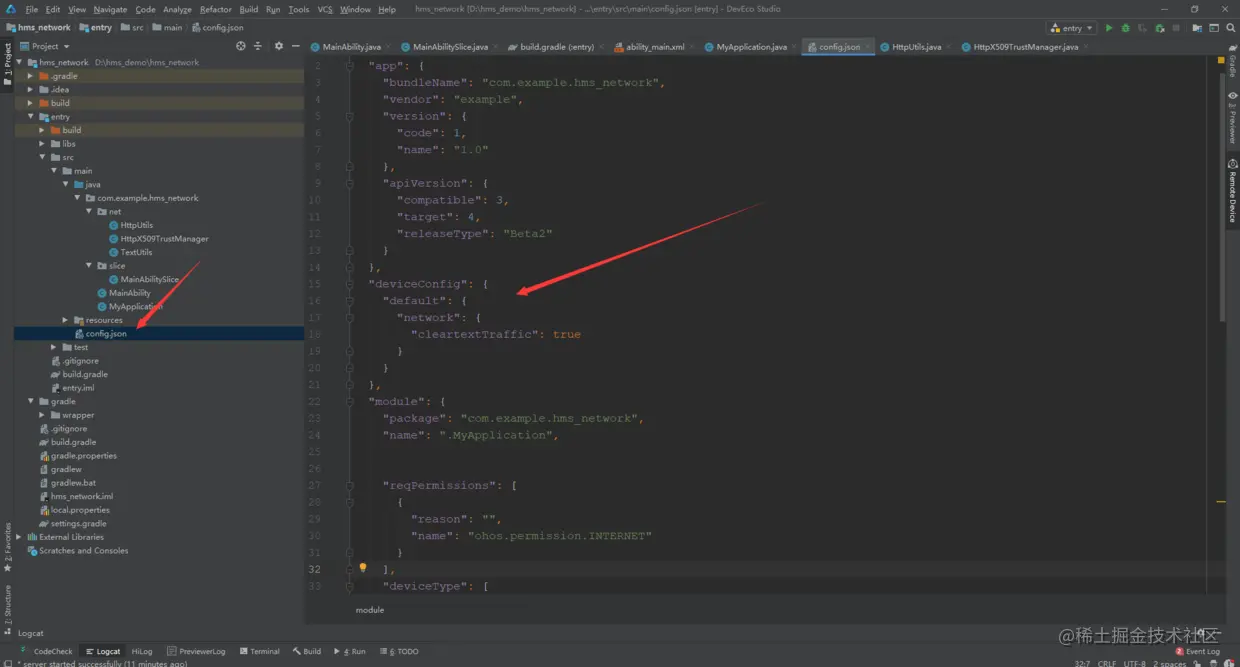The width and height of the screenshot is (1240, 667).
Task: Open the entry run configuration dropdown
Action: (1072, 28)
